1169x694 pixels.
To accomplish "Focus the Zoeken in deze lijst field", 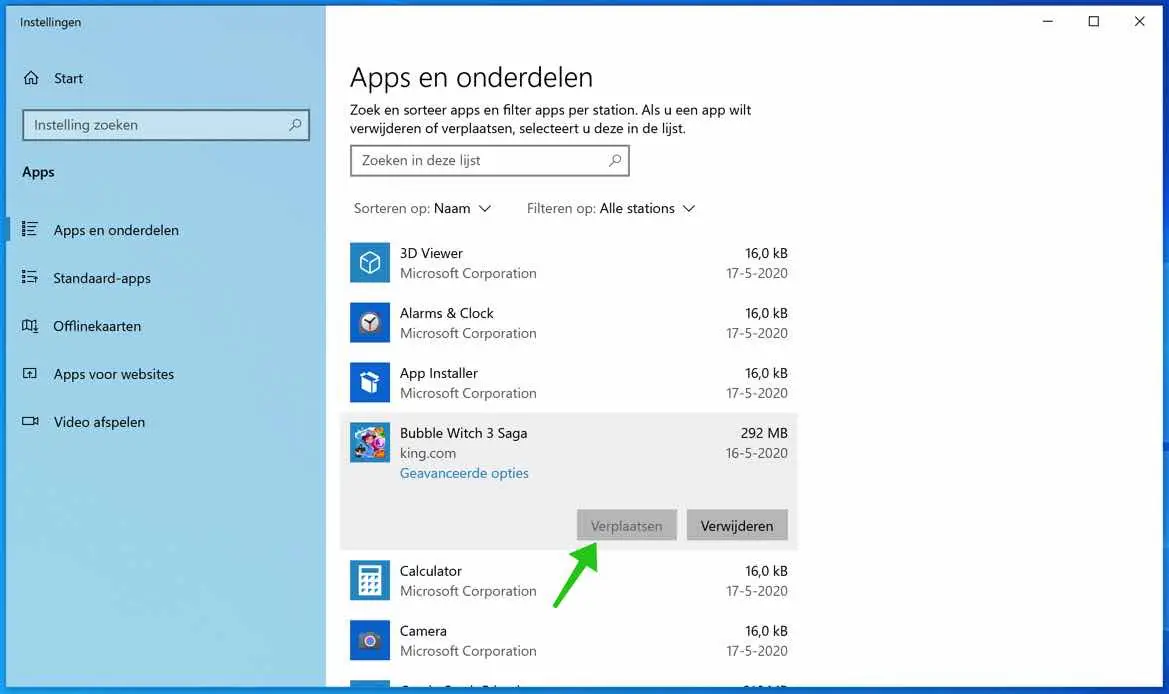I will pyautogui.click(x=490, y=160).
